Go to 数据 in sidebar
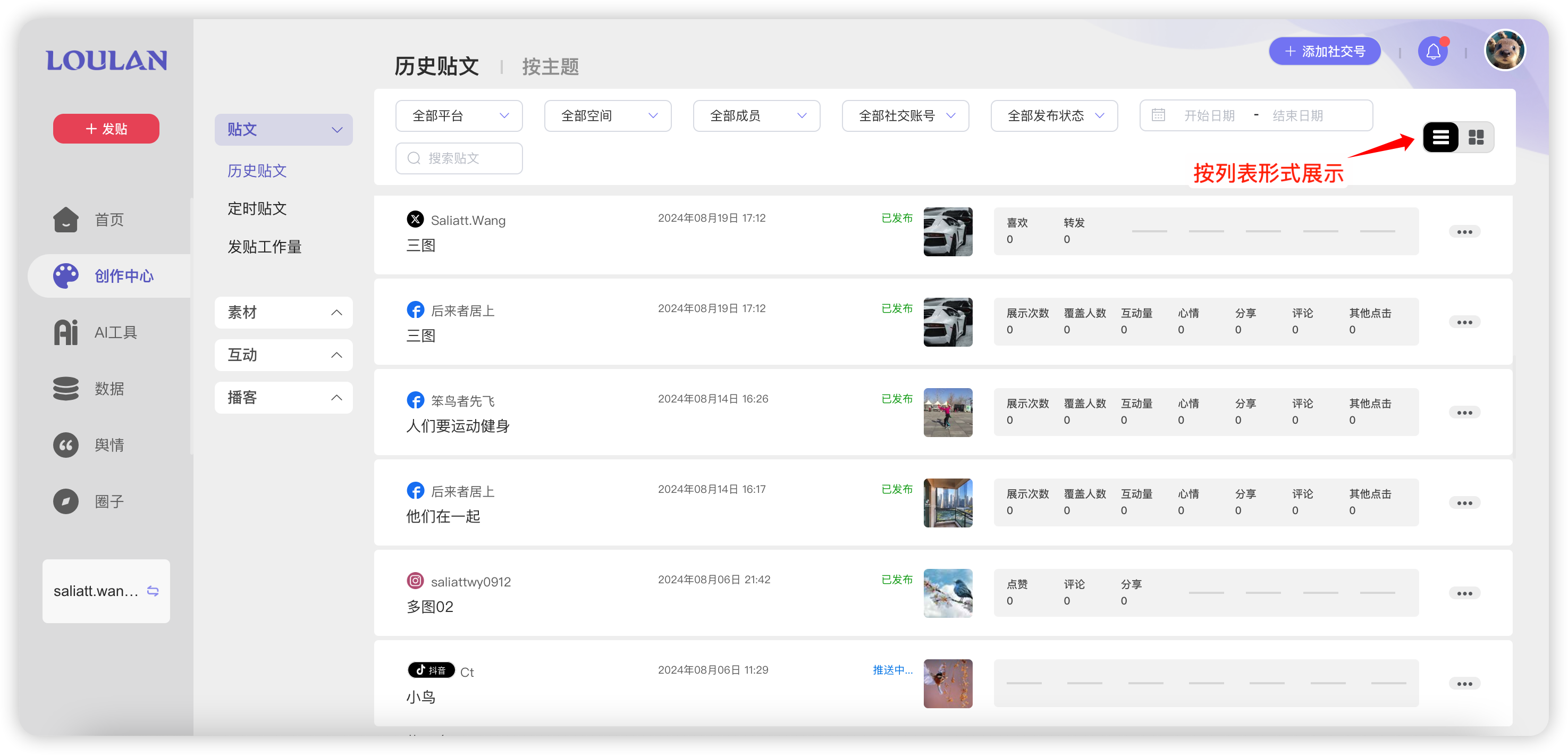Image resolution: width=1568 pixels, height=755 pixels. pyautogui.click(x=109, y=389)
